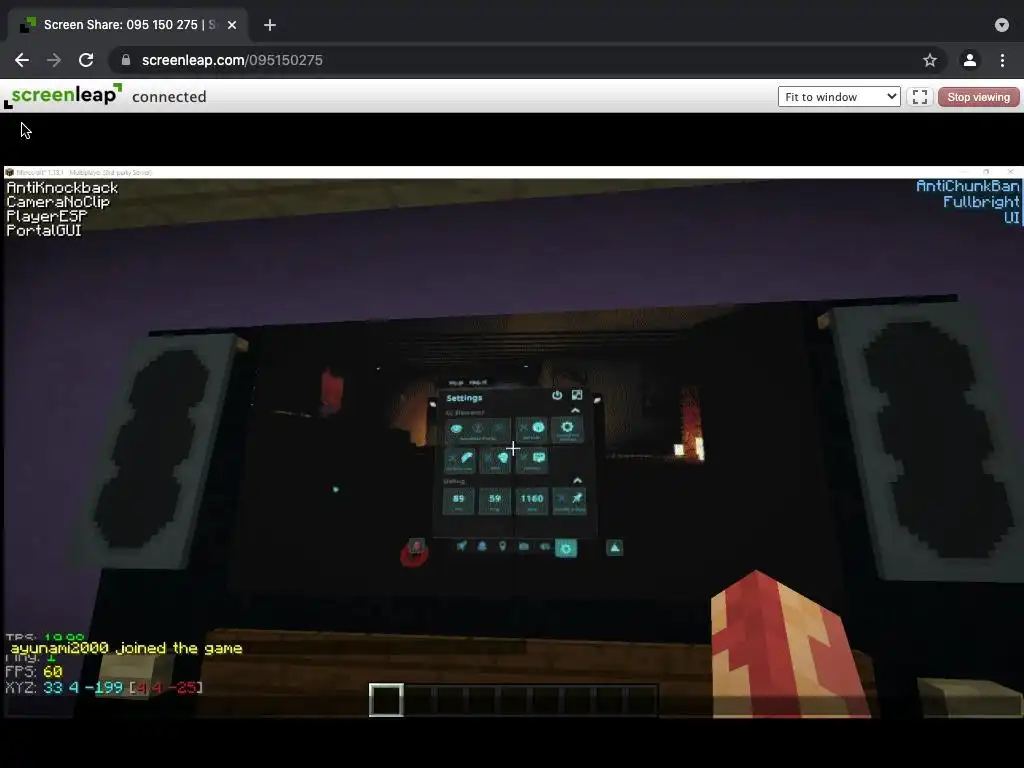Open the rocket icon in panel bottom bar
Image resolution: width=1024 pixels, height=768 pixels.
462,546
